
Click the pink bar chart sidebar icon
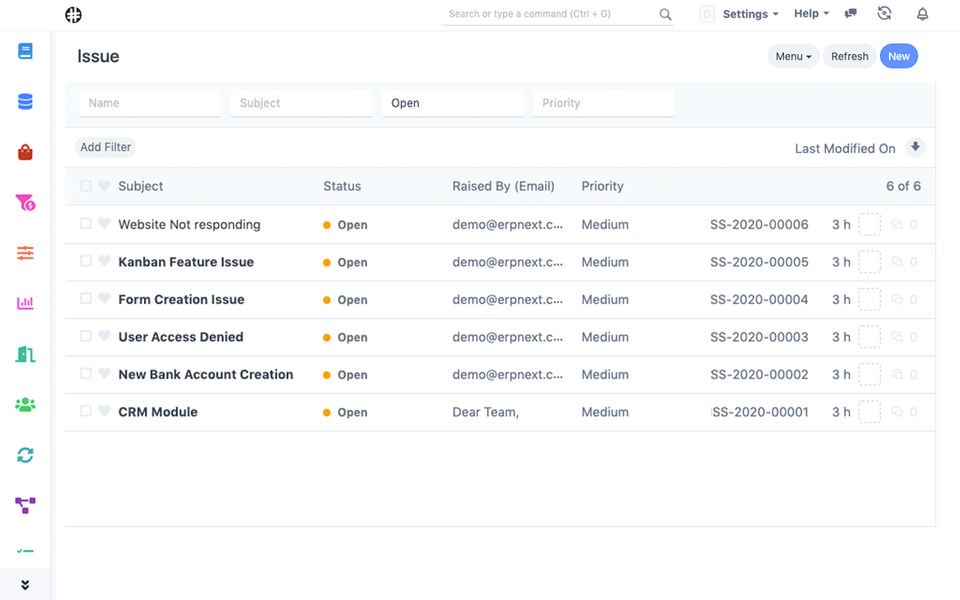pos(25,303)
